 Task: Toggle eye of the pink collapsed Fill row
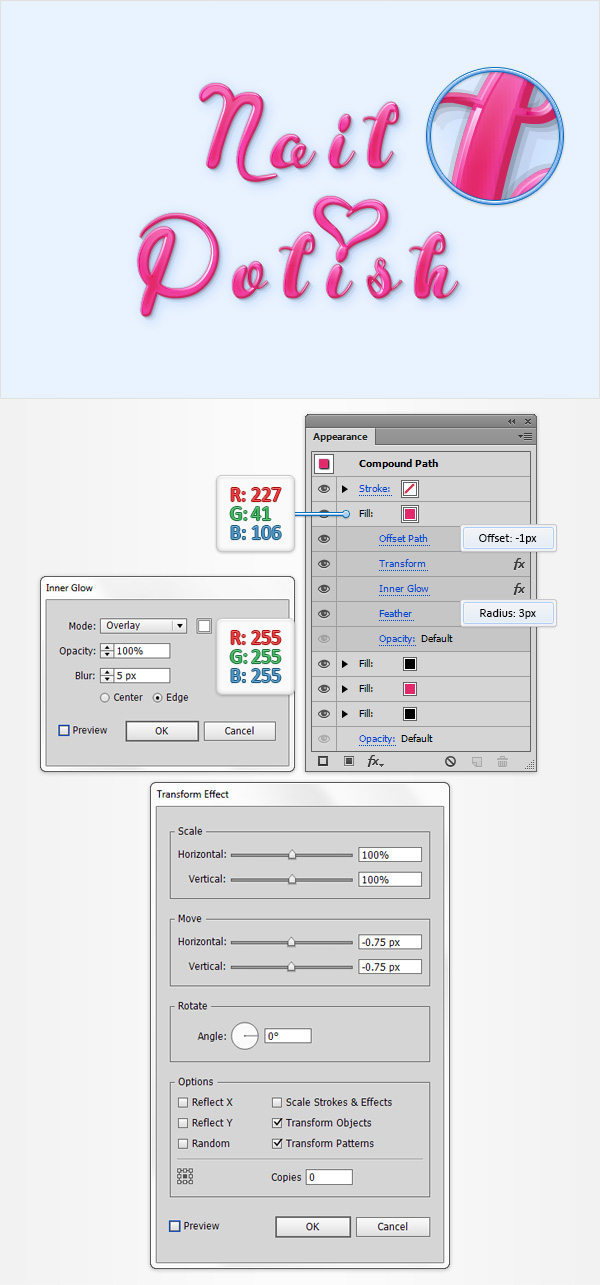[x=323, y=689]
